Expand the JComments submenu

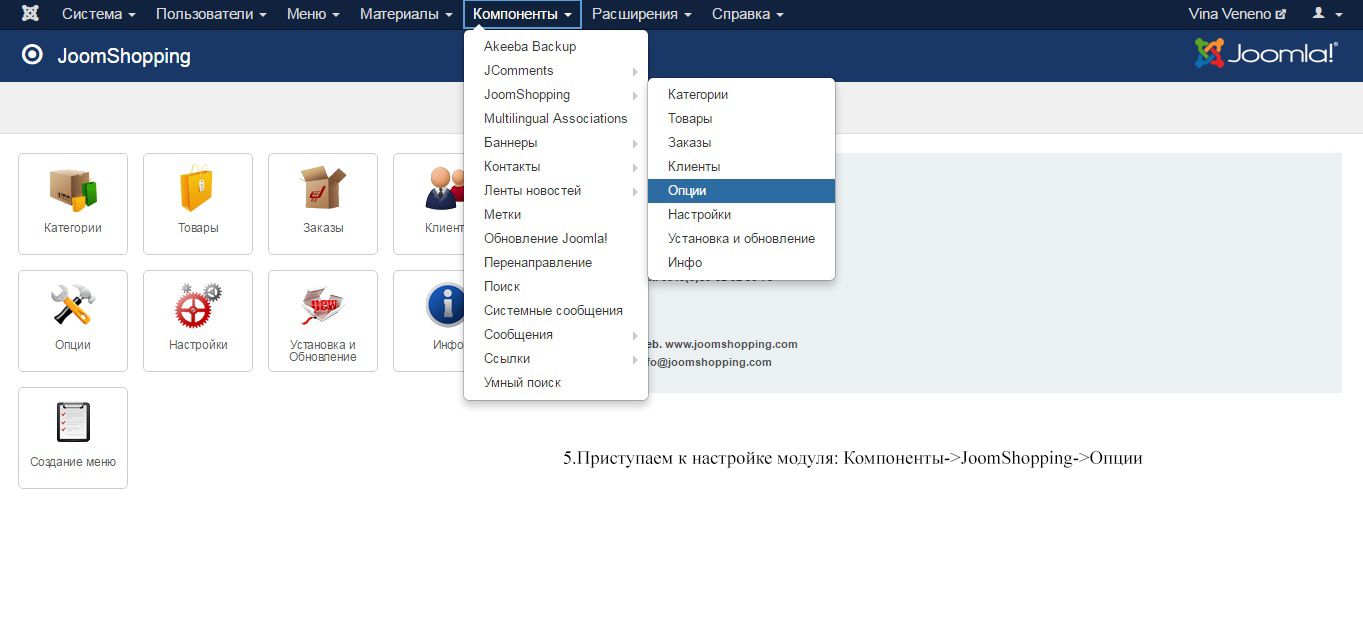point(556,71)
